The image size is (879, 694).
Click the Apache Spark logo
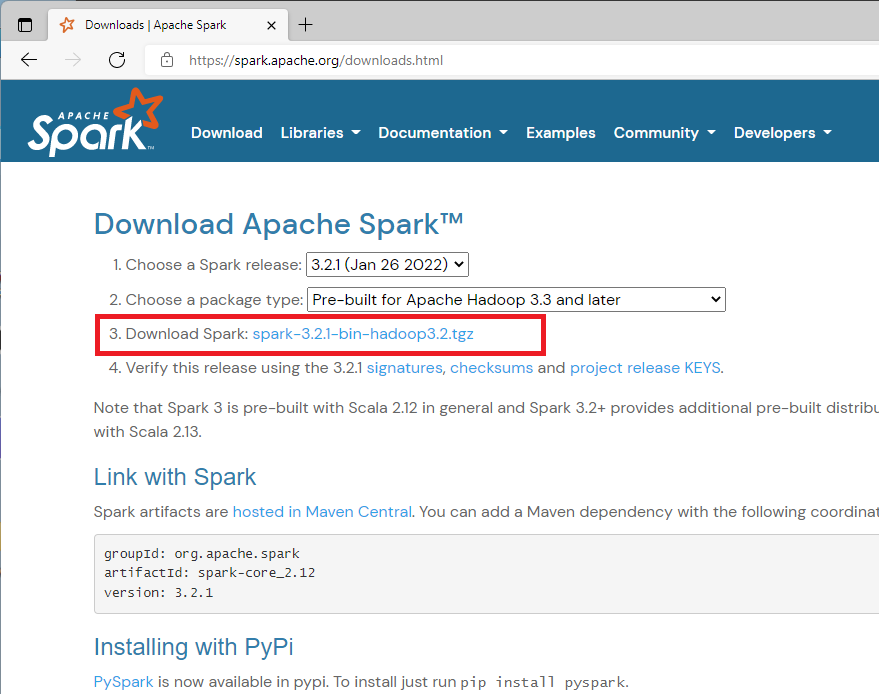[x=95, y=122]
